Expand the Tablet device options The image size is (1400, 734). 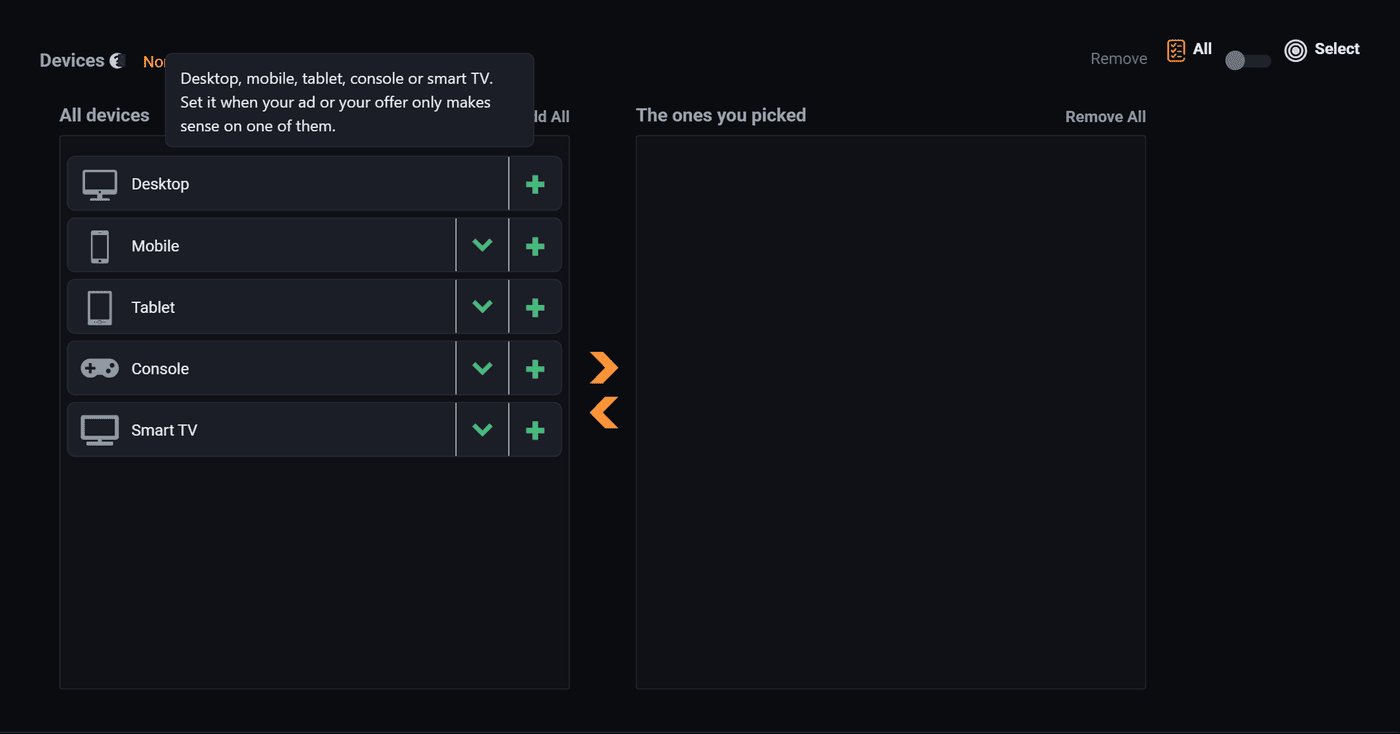coord(482,307)
